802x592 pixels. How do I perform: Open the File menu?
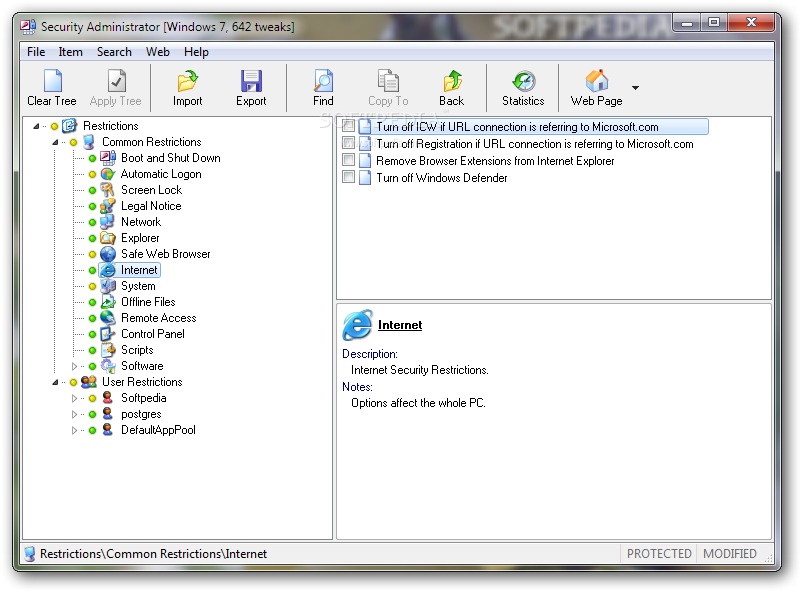(36, 52)
